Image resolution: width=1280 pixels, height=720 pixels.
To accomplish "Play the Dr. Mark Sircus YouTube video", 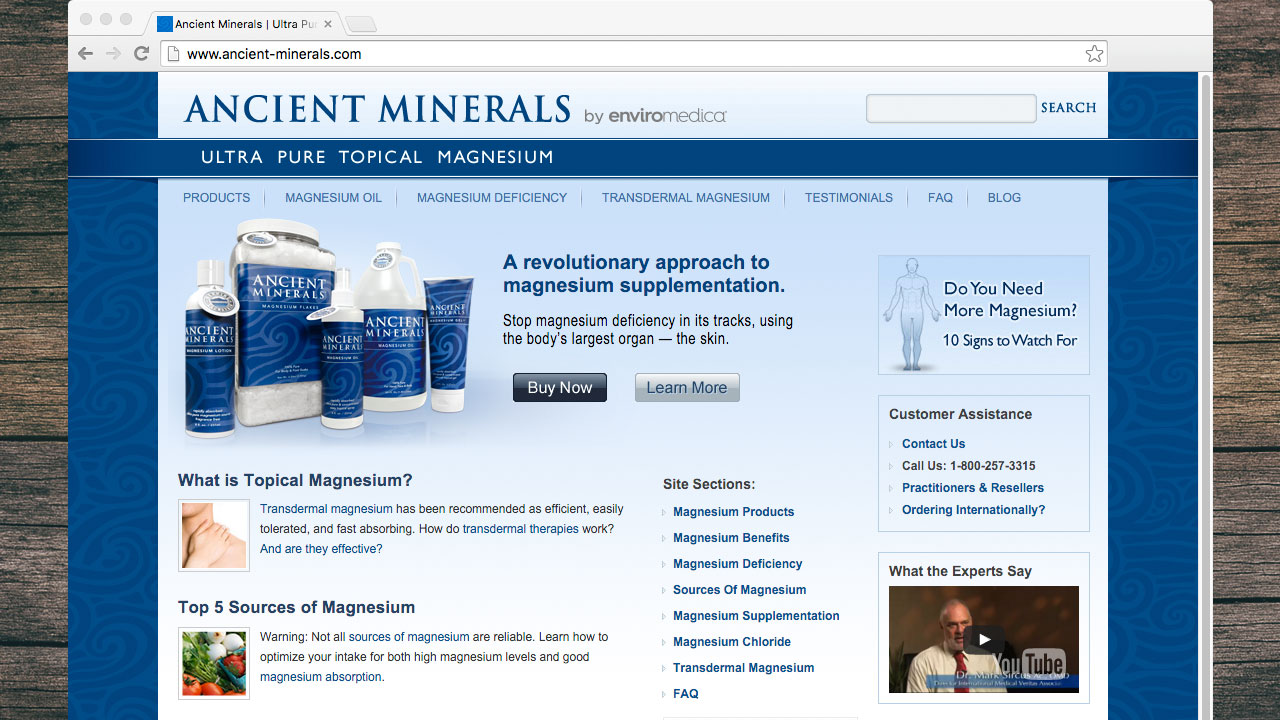I will click(983, 640).
